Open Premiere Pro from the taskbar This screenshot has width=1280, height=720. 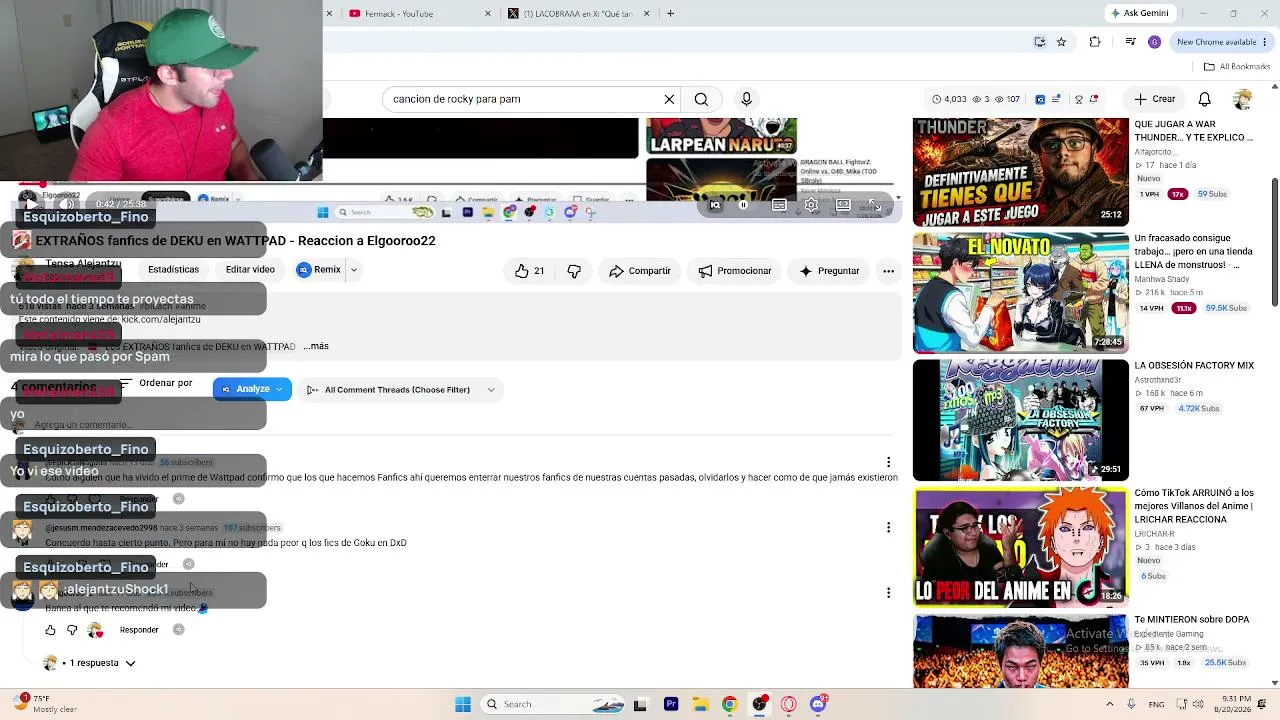pos(671,704)
